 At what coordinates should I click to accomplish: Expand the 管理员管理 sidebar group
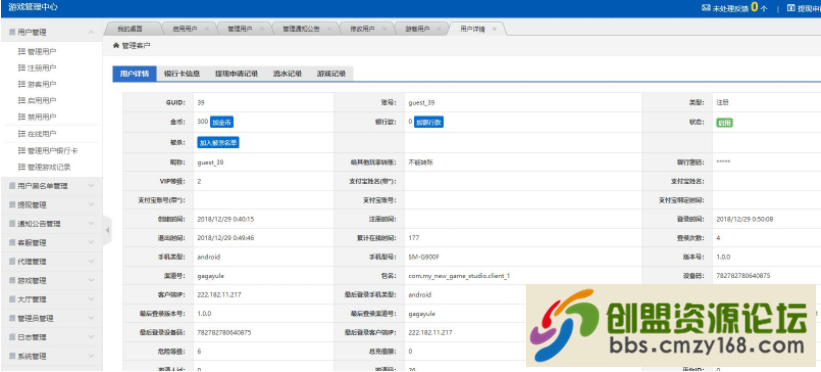pyautogui.click(x=92, y=318)
